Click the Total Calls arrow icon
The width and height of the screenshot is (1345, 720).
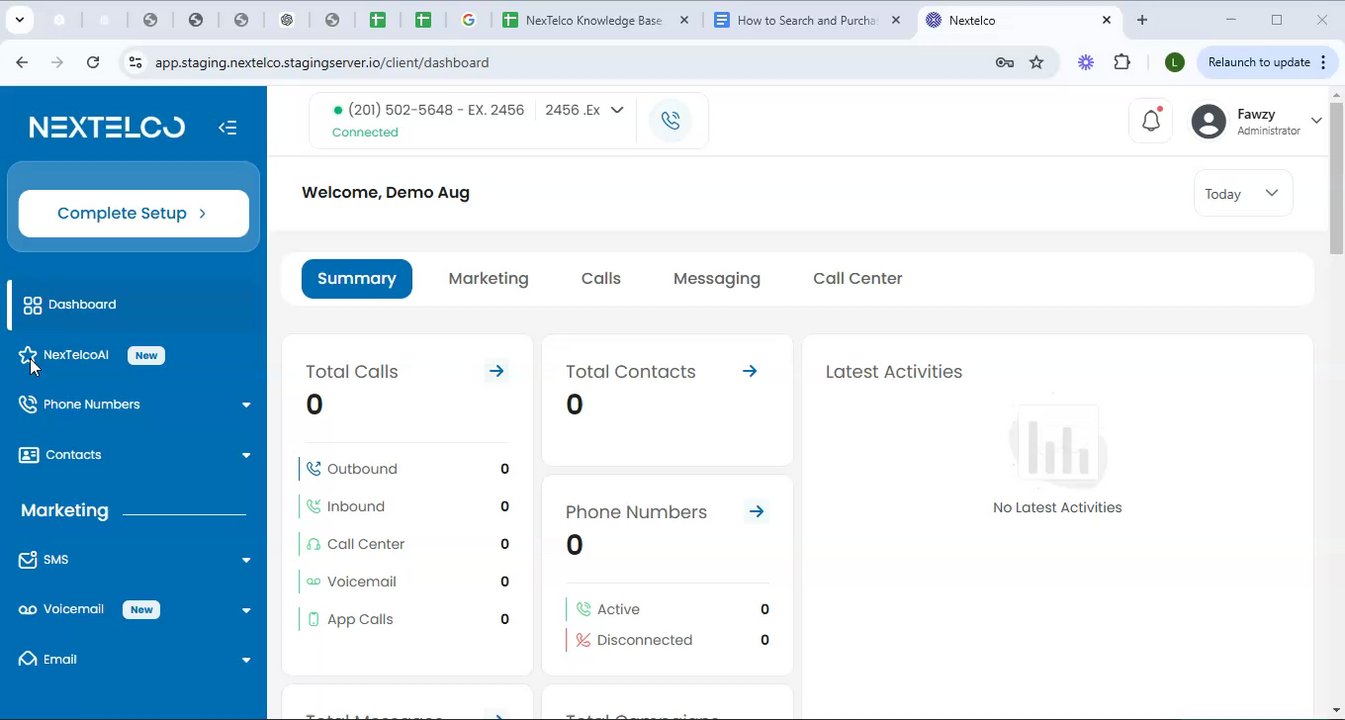[496, 371]
